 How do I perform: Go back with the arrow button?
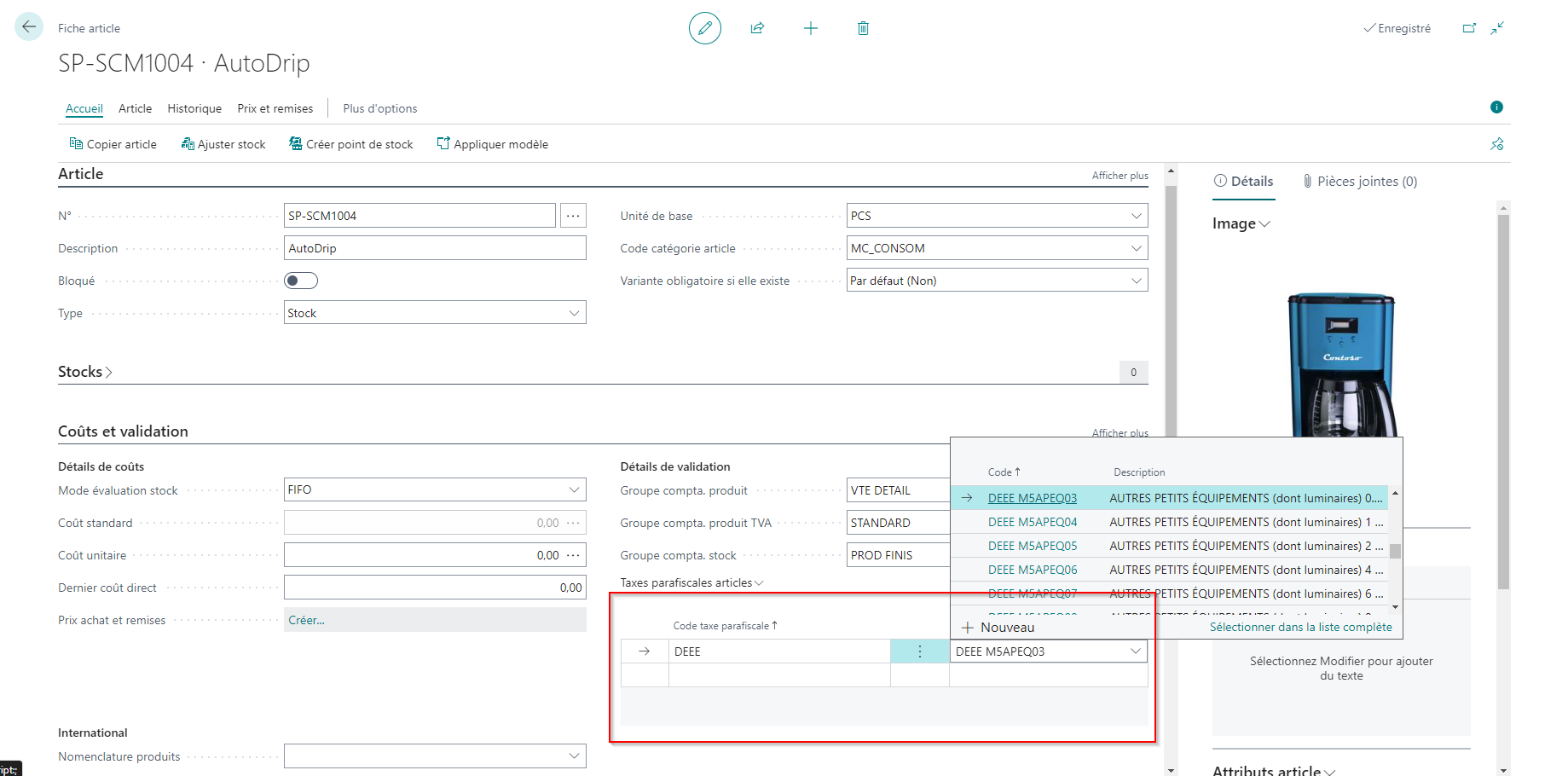tap(29, 27)
